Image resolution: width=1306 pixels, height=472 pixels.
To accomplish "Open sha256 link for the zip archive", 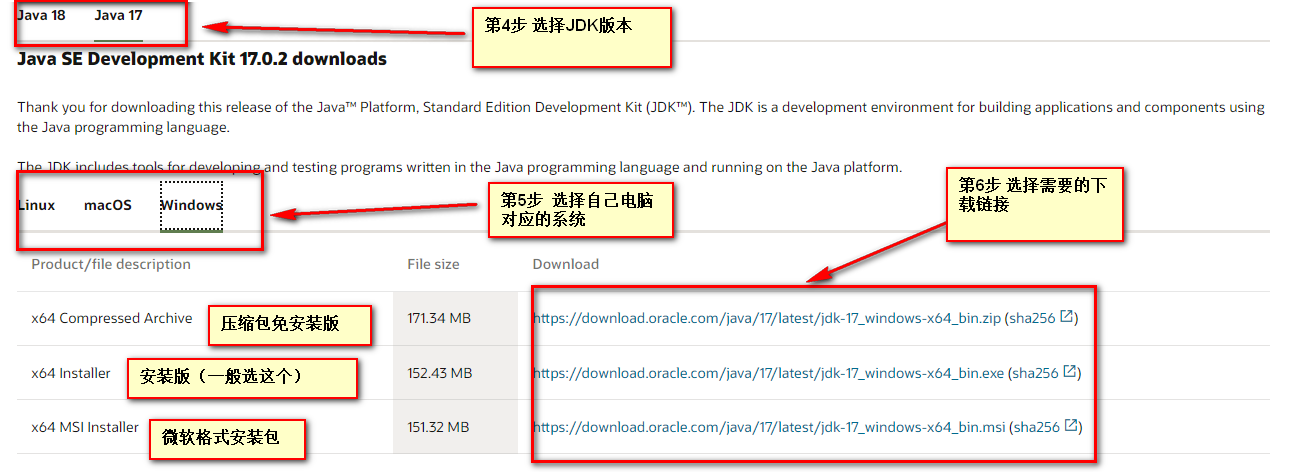I will 1033,318.
